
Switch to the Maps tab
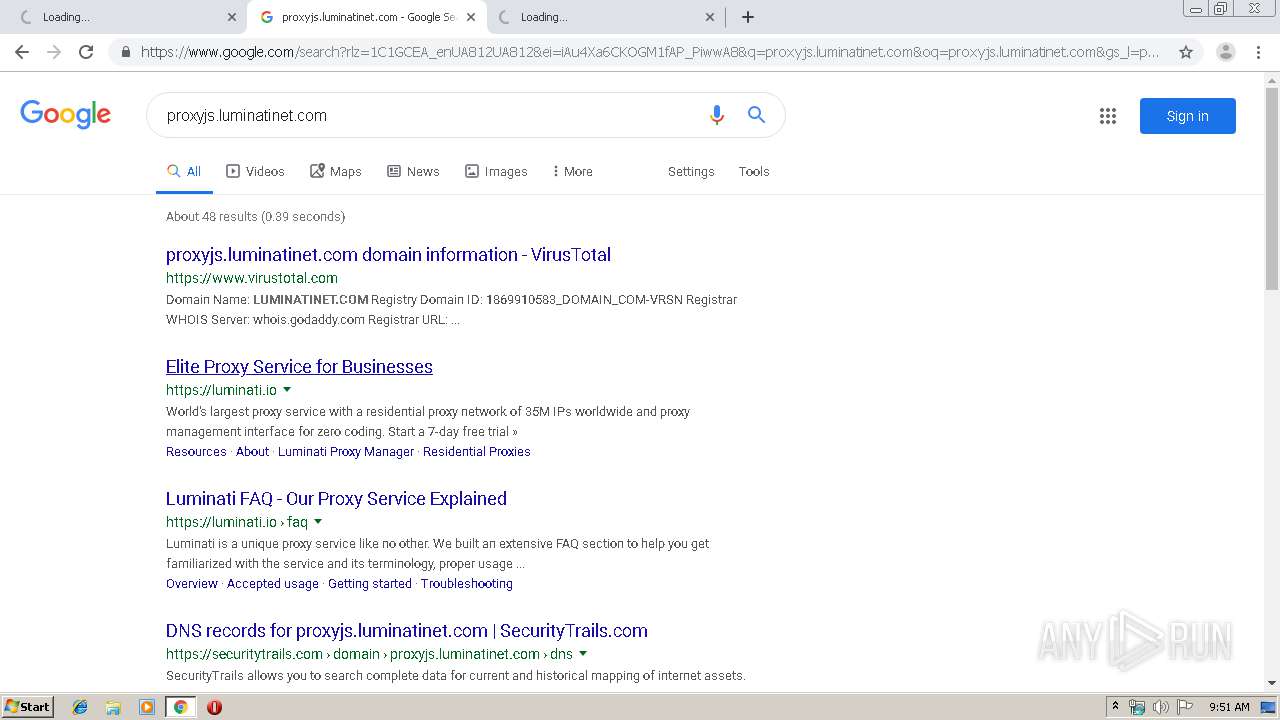point(336,171)
